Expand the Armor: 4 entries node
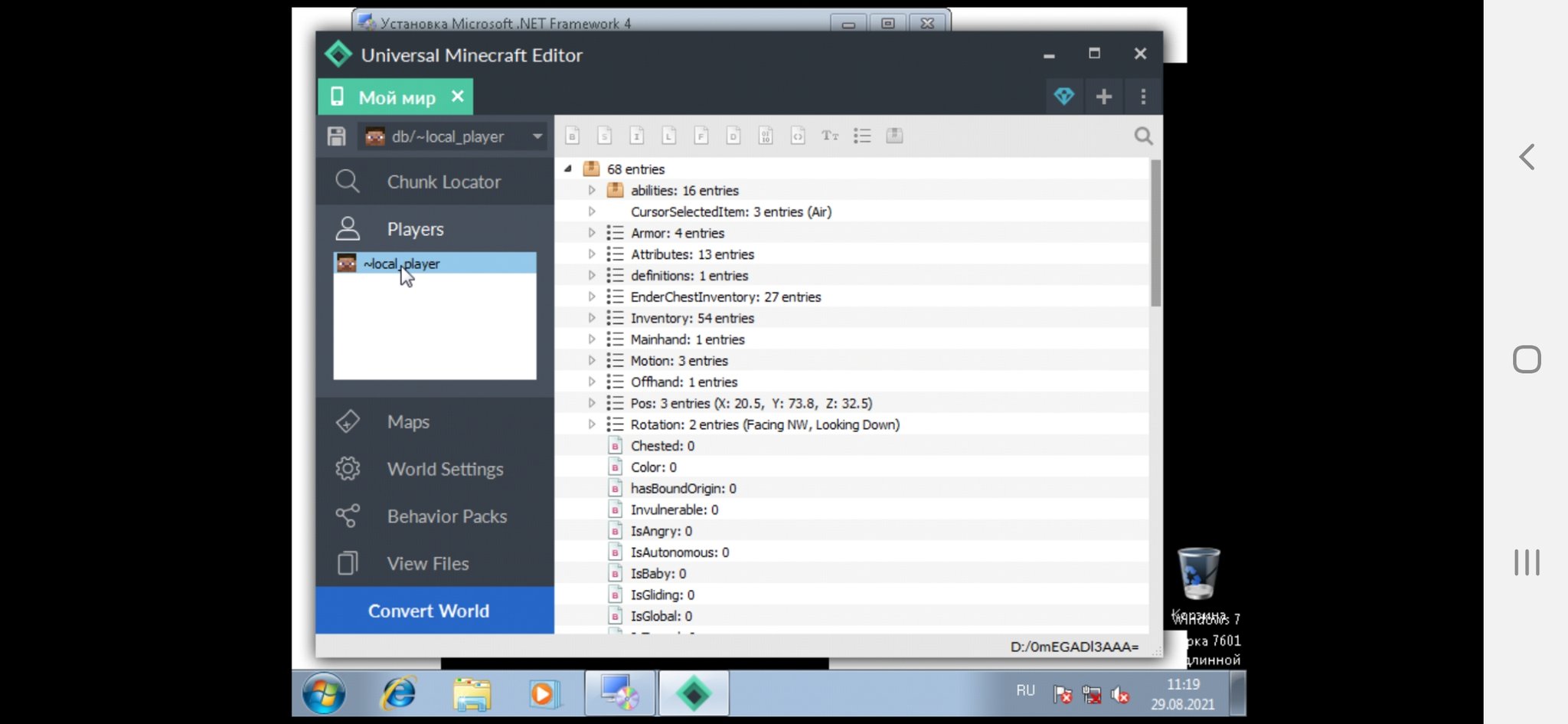 [592, 233]
